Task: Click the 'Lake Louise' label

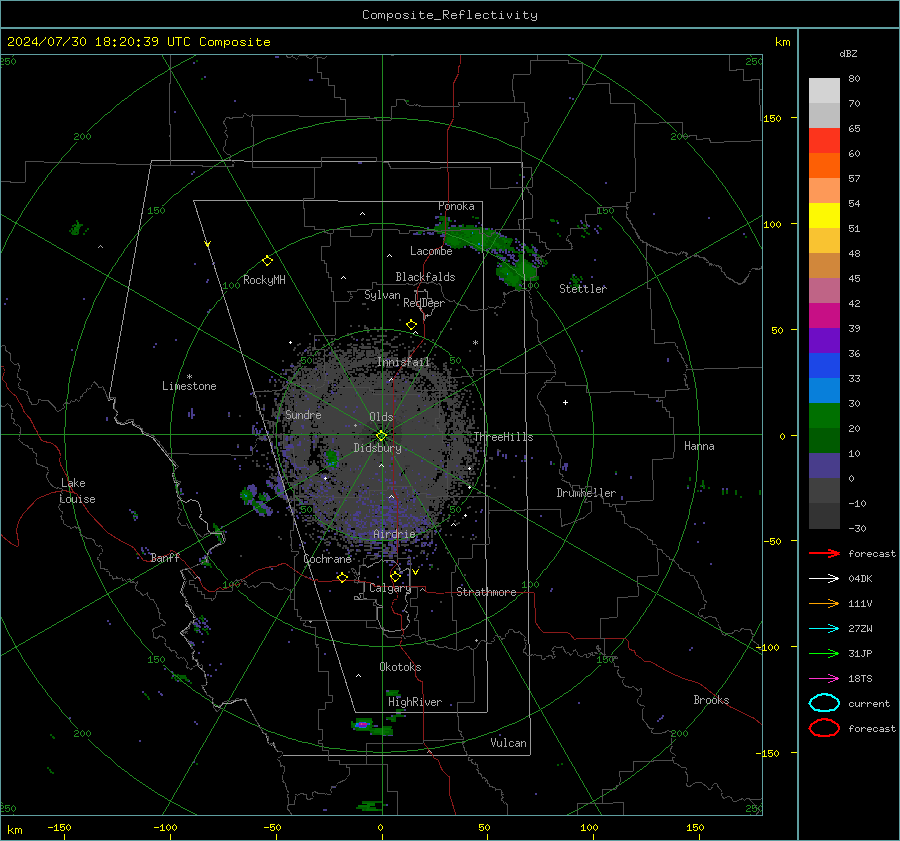Action: (77, 491)
